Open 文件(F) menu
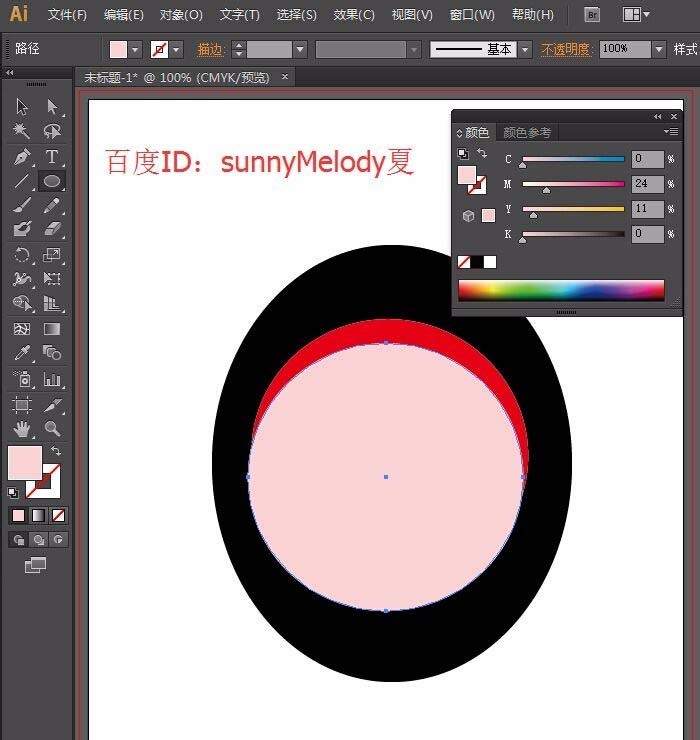700x740 pixels. pos(67,15)
